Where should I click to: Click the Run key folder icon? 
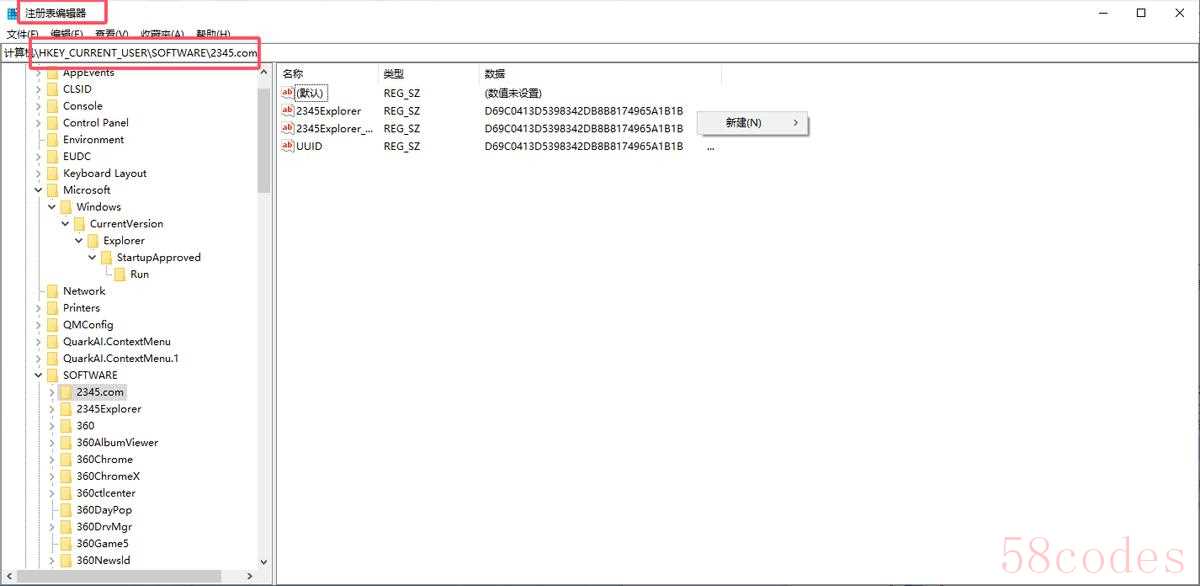(120, 274)
